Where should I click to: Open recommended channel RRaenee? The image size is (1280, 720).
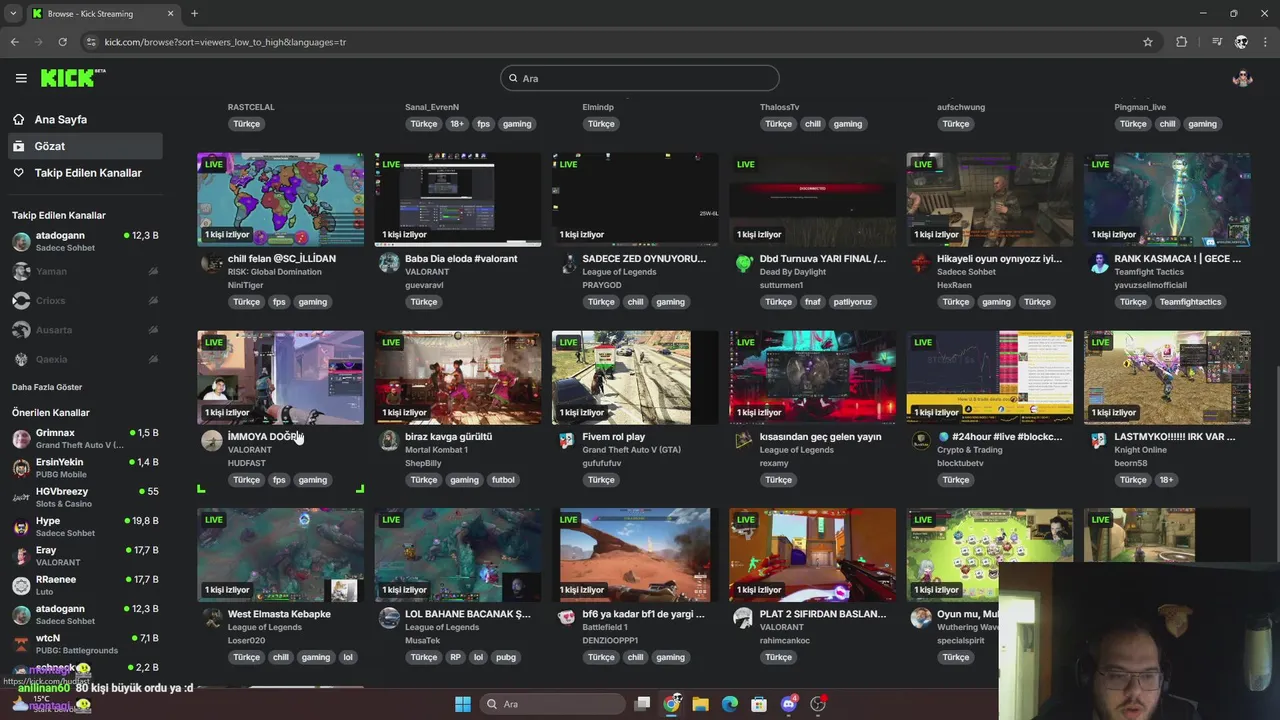[85, 585]
